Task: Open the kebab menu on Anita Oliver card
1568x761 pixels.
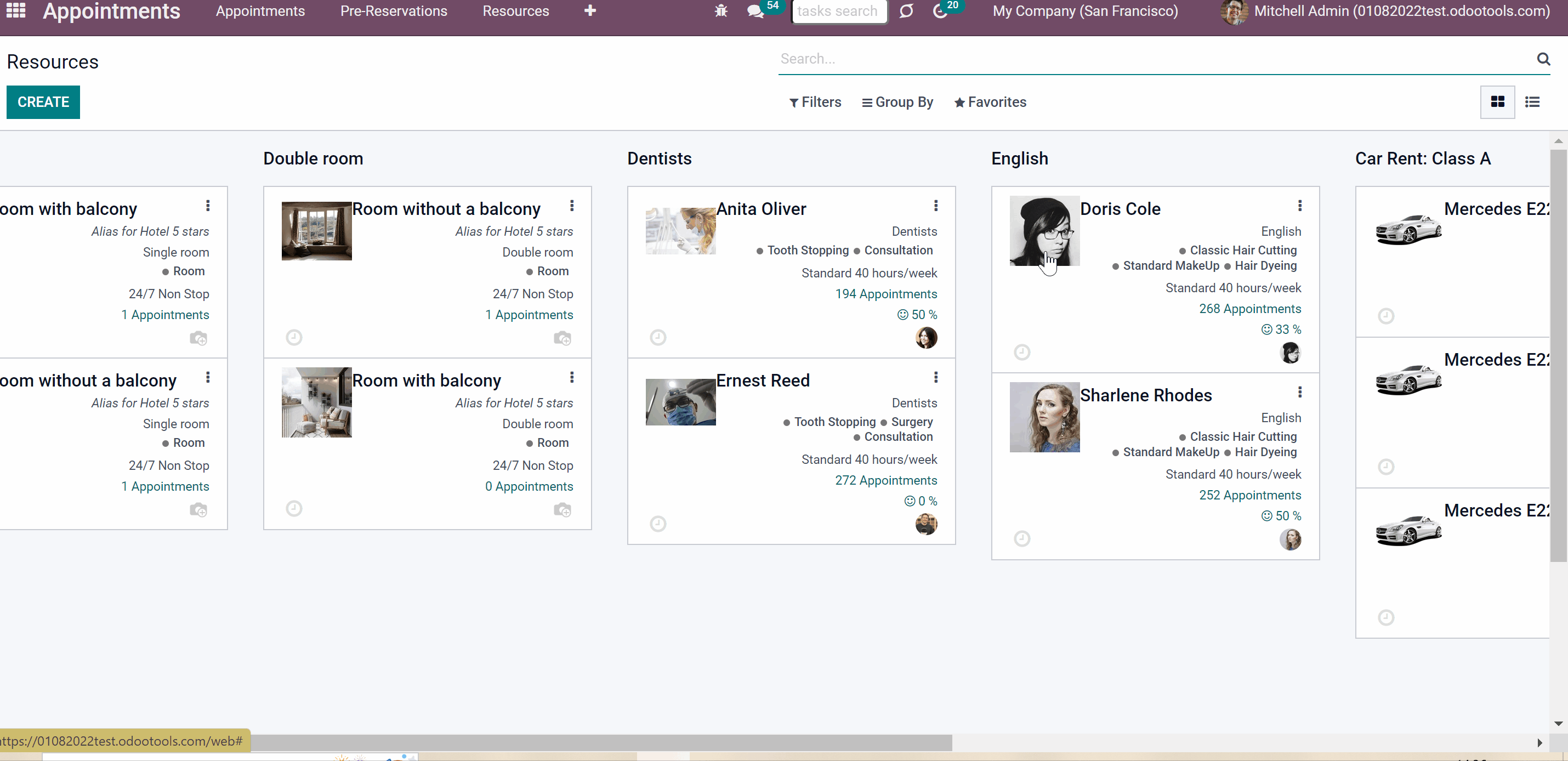Action: point(935,206)
